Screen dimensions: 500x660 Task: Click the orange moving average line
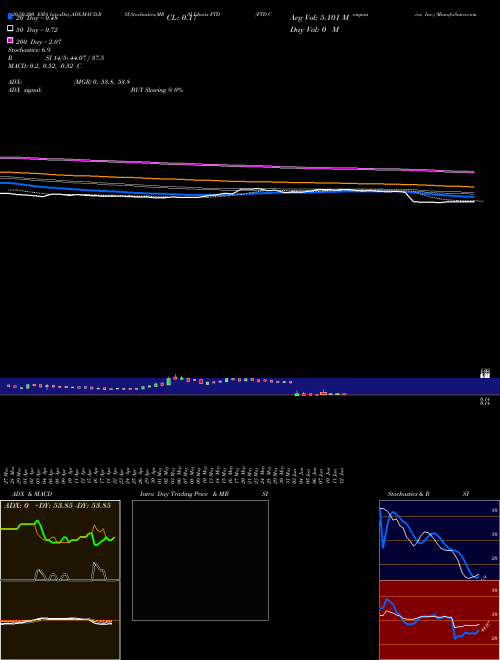[x=237, y=180]
